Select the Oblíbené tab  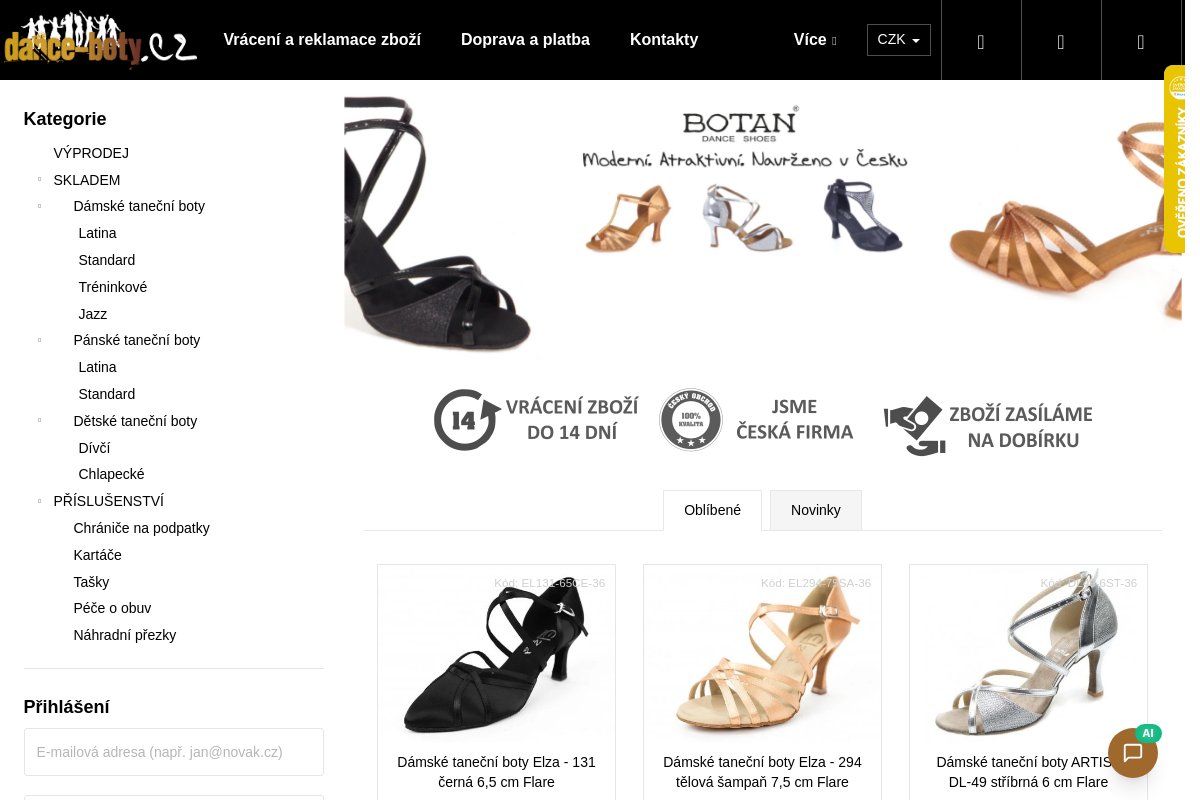712,510
